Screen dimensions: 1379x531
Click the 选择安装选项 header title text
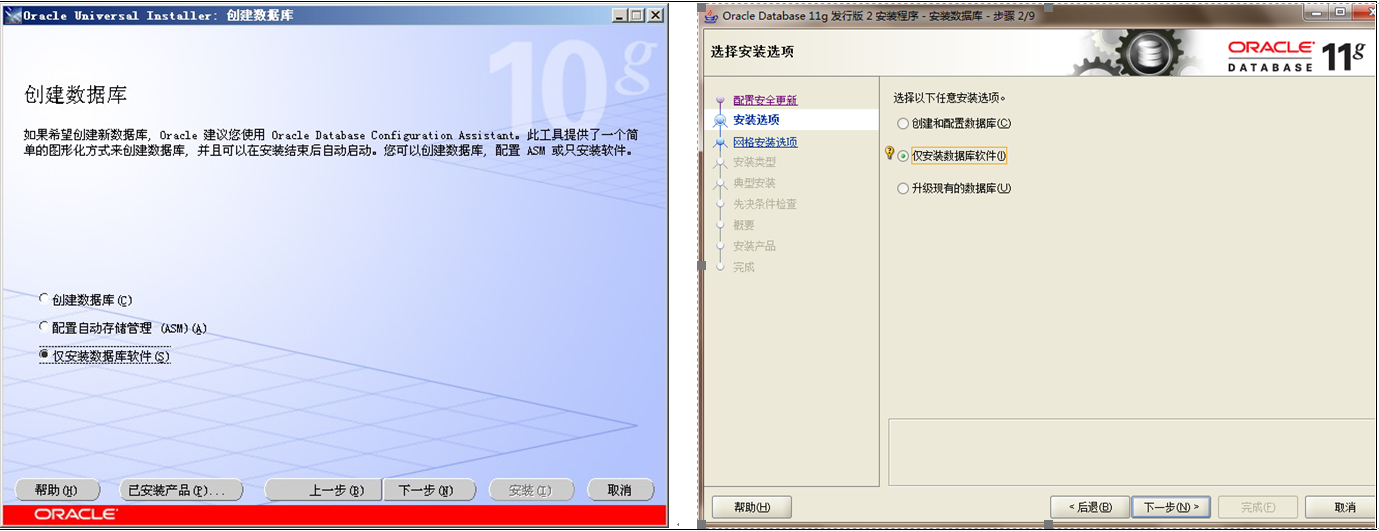[751, 51]
